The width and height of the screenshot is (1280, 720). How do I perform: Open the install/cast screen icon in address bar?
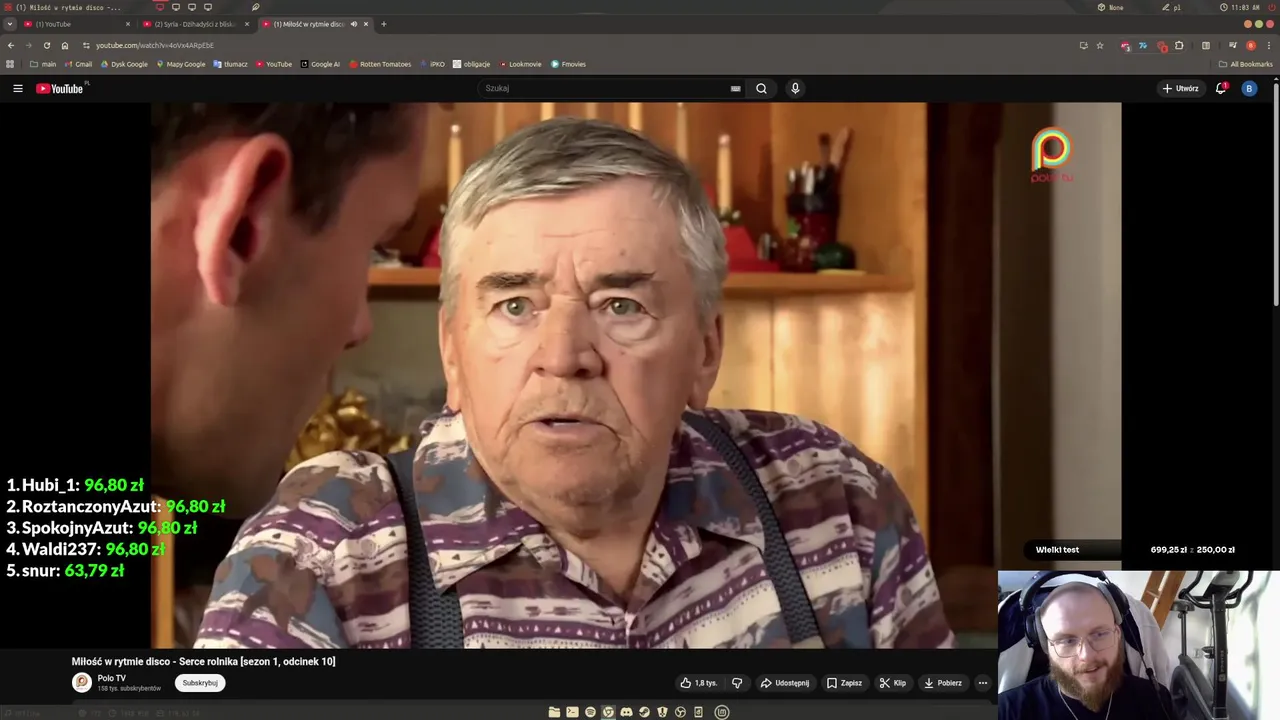pyautogui.click(x=1083, y=45)
